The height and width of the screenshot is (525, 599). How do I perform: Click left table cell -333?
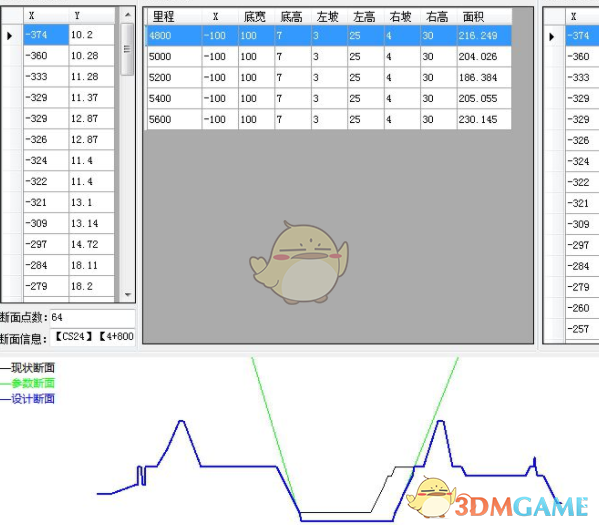pyautogui.click(x=46, y=77)
